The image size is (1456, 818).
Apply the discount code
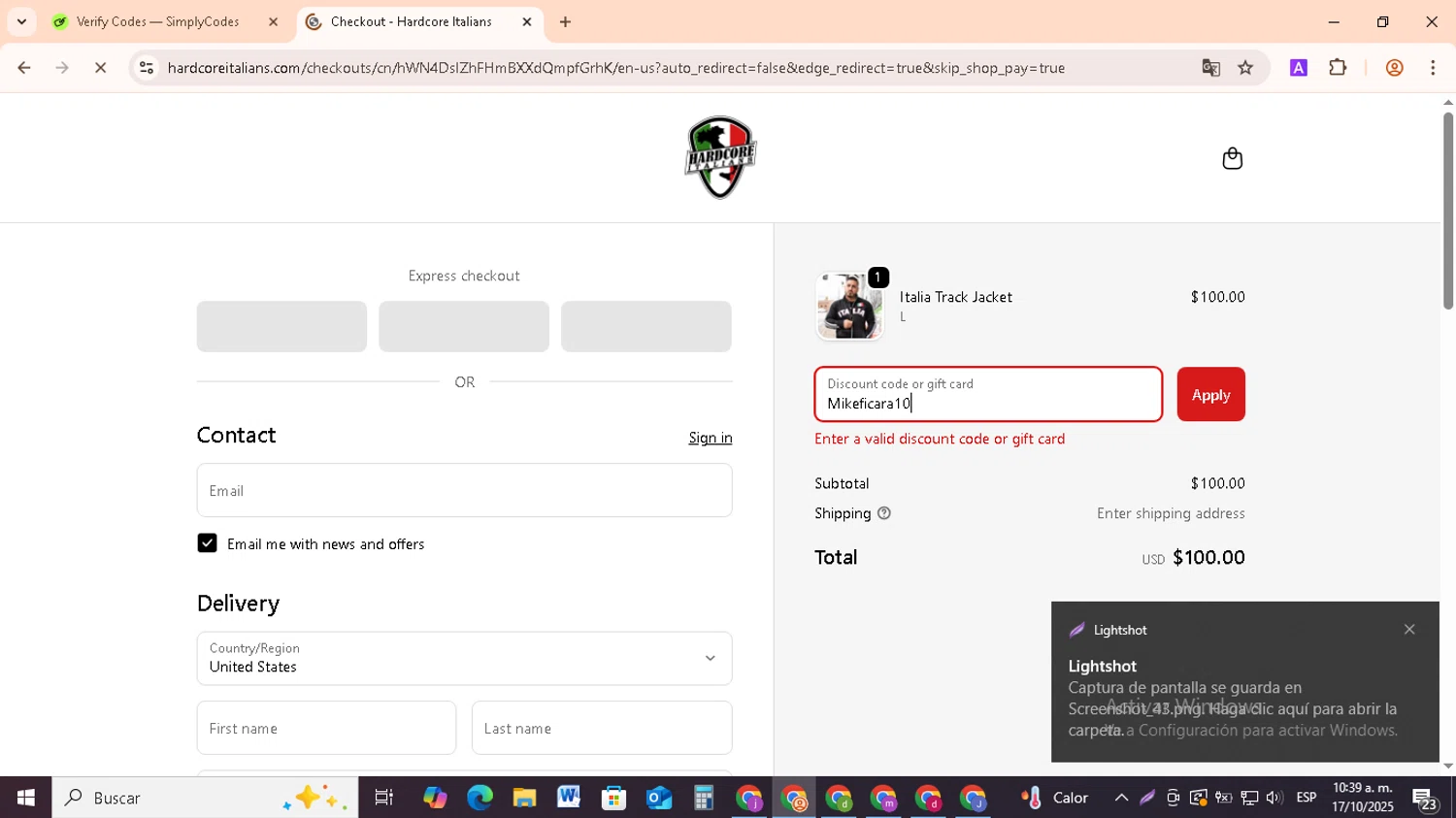coord(1210,394)
